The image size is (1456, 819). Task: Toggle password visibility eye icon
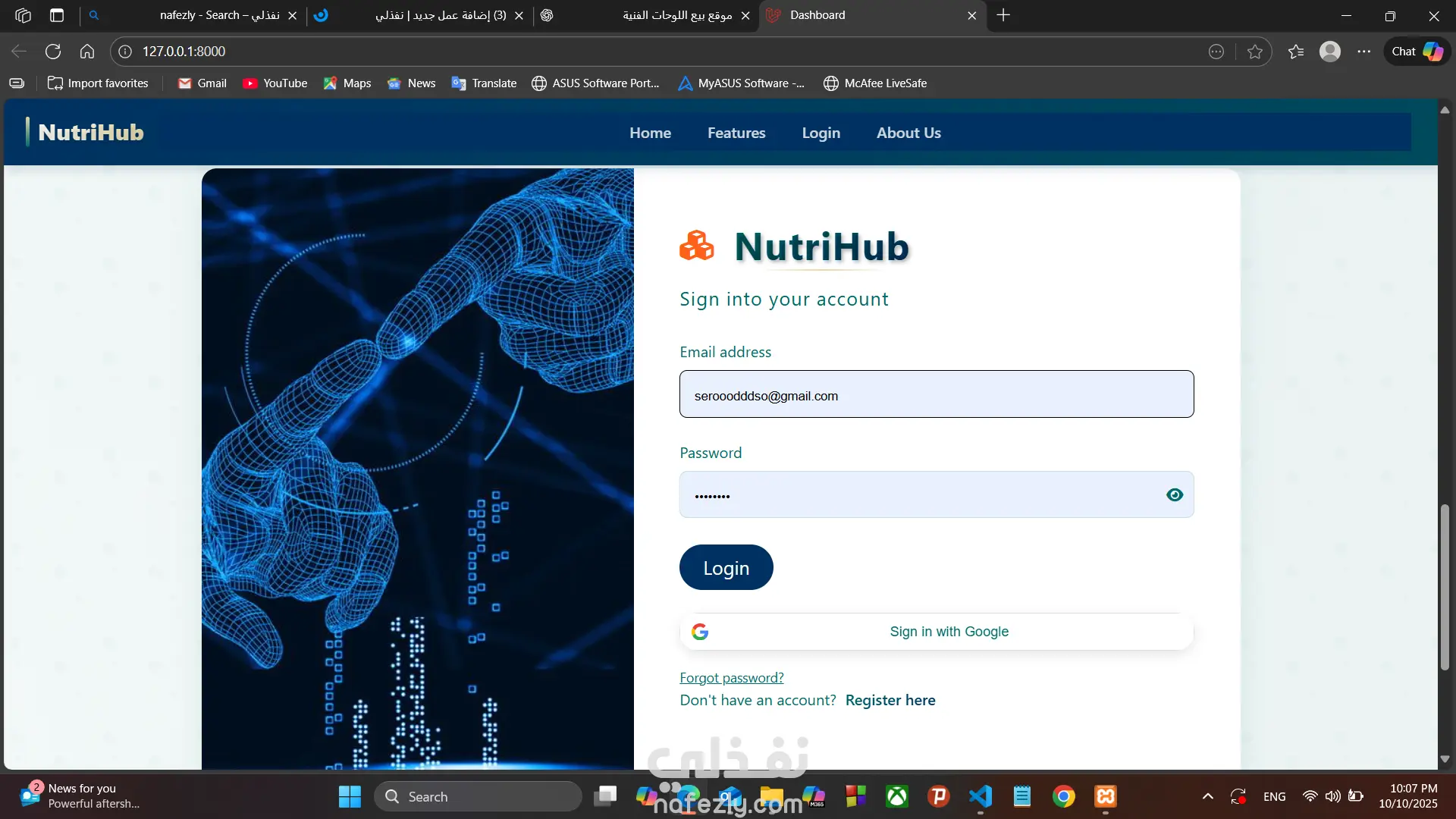(1175, 495)
